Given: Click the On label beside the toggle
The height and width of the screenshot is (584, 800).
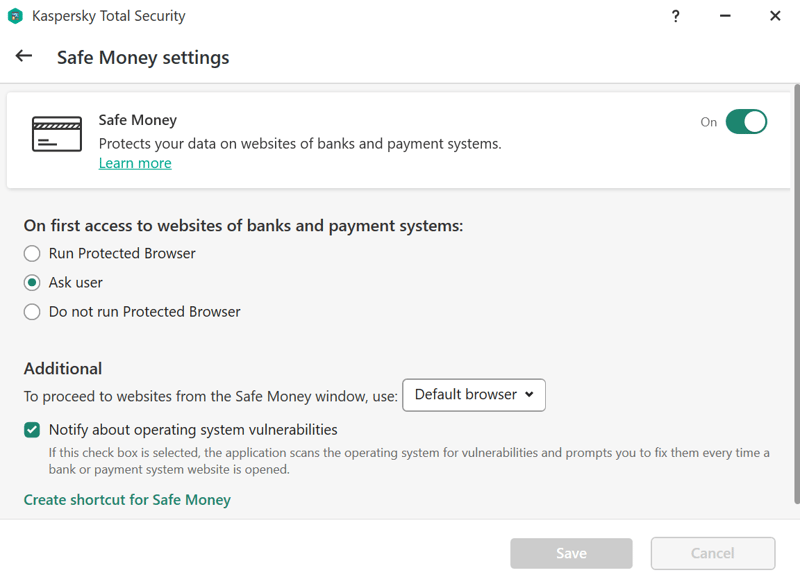Looking at the screenshot, I should pos(708,122).
